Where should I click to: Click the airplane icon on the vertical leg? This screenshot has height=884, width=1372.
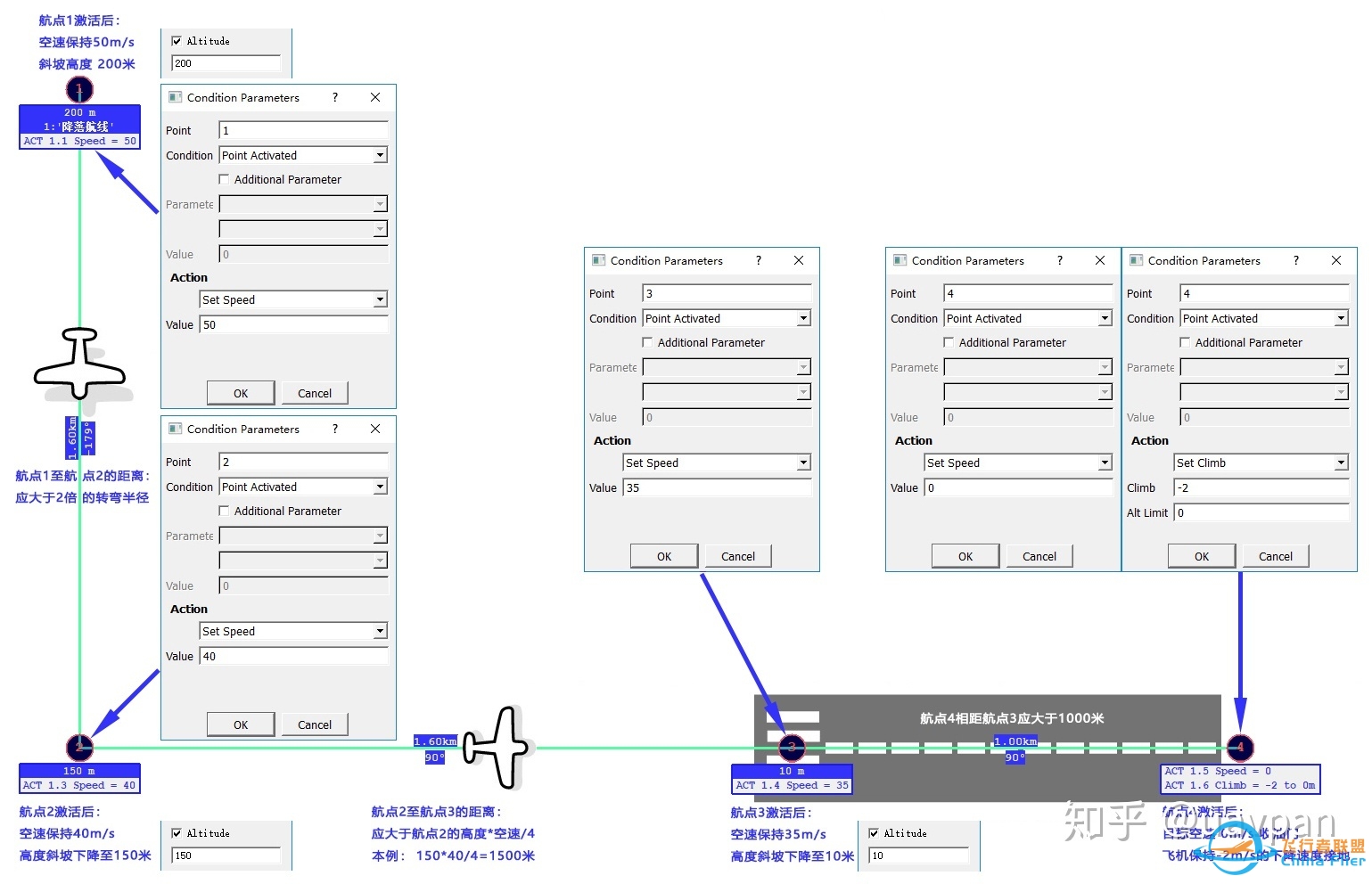pyautogui.click(x=79, y=364)
